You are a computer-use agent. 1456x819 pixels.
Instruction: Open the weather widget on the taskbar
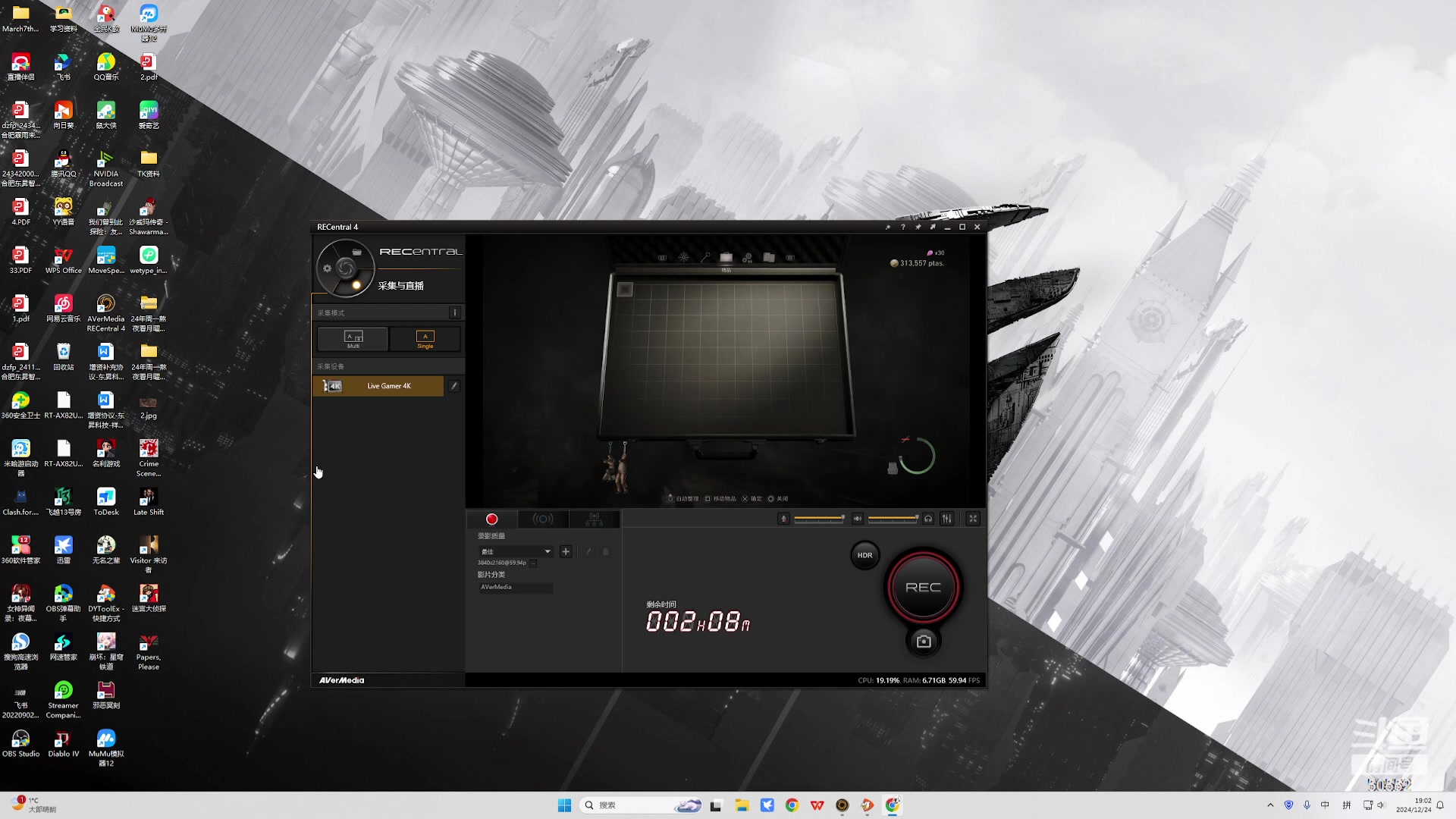(33, 805)
